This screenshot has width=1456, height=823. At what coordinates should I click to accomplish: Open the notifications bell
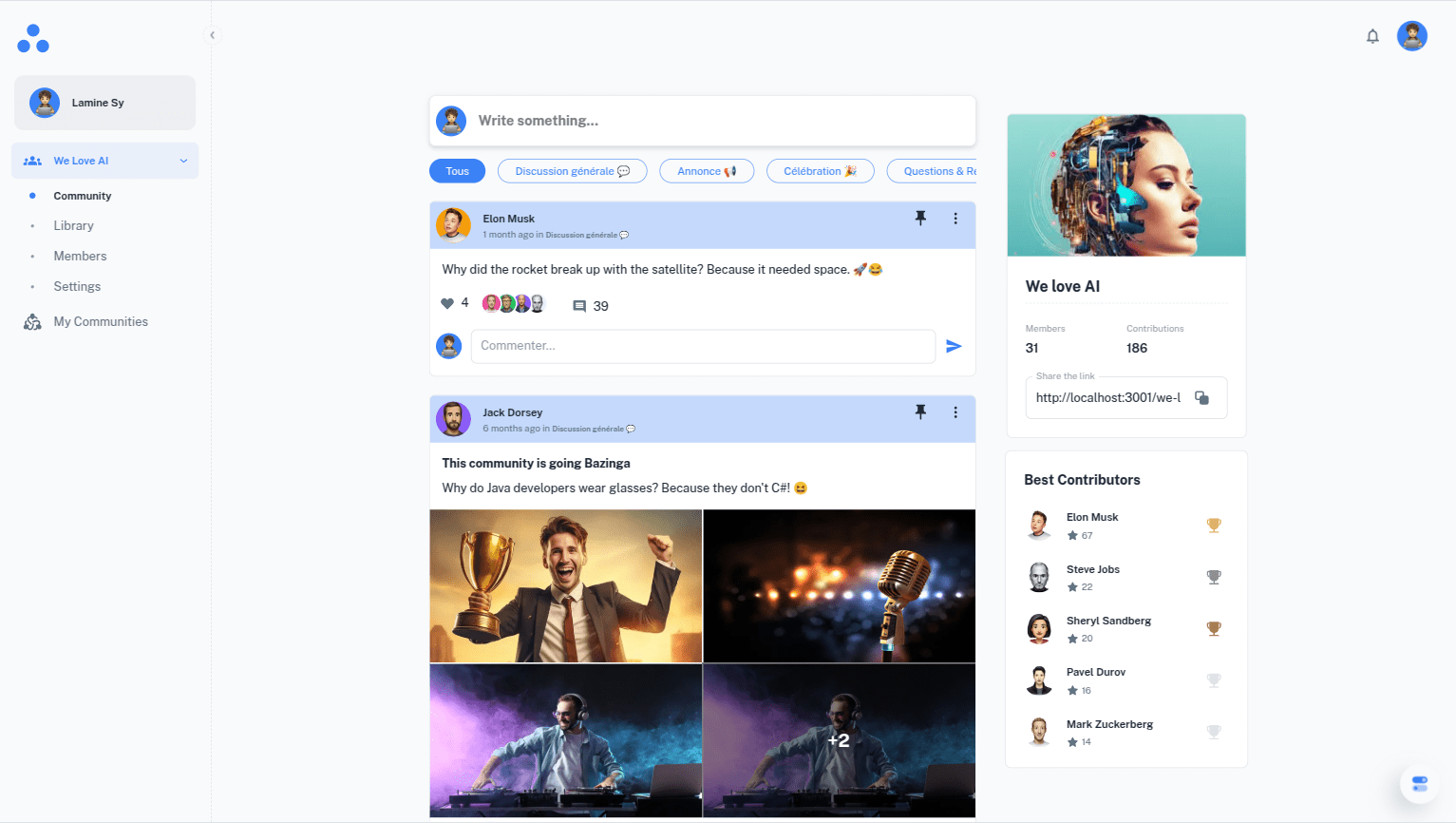click(x=1372, y=36)
